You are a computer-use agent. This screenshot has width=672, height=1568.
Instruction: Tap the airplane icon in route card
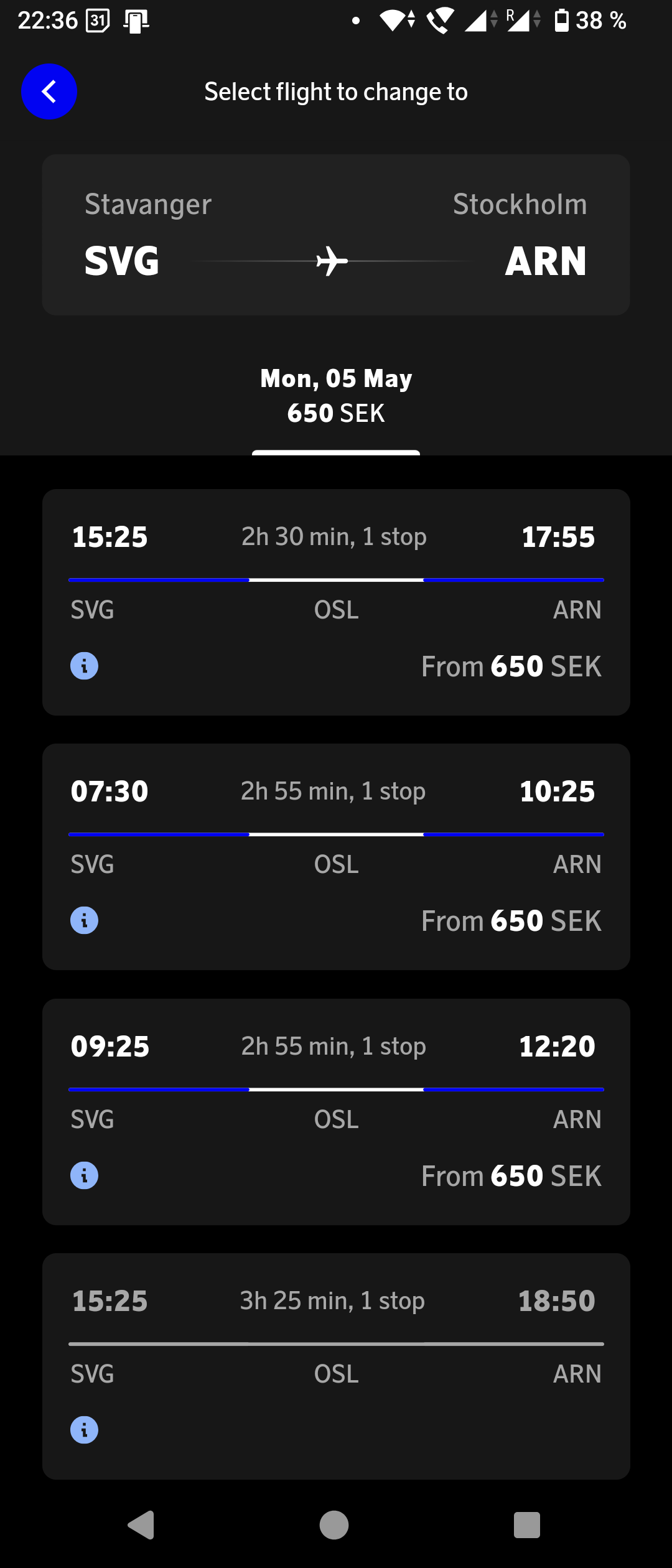(x=332, y=261)
